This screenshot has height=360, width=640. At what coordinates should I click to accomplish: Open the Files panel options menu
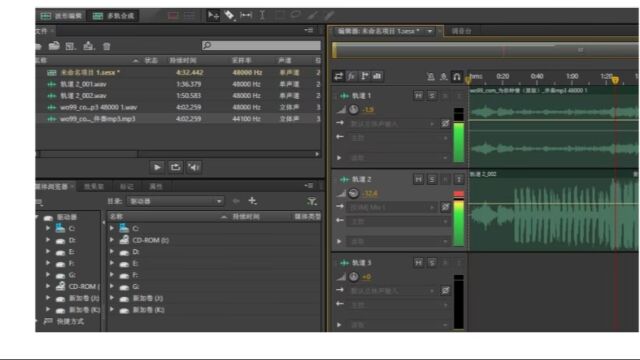click(x=309, y=30)
